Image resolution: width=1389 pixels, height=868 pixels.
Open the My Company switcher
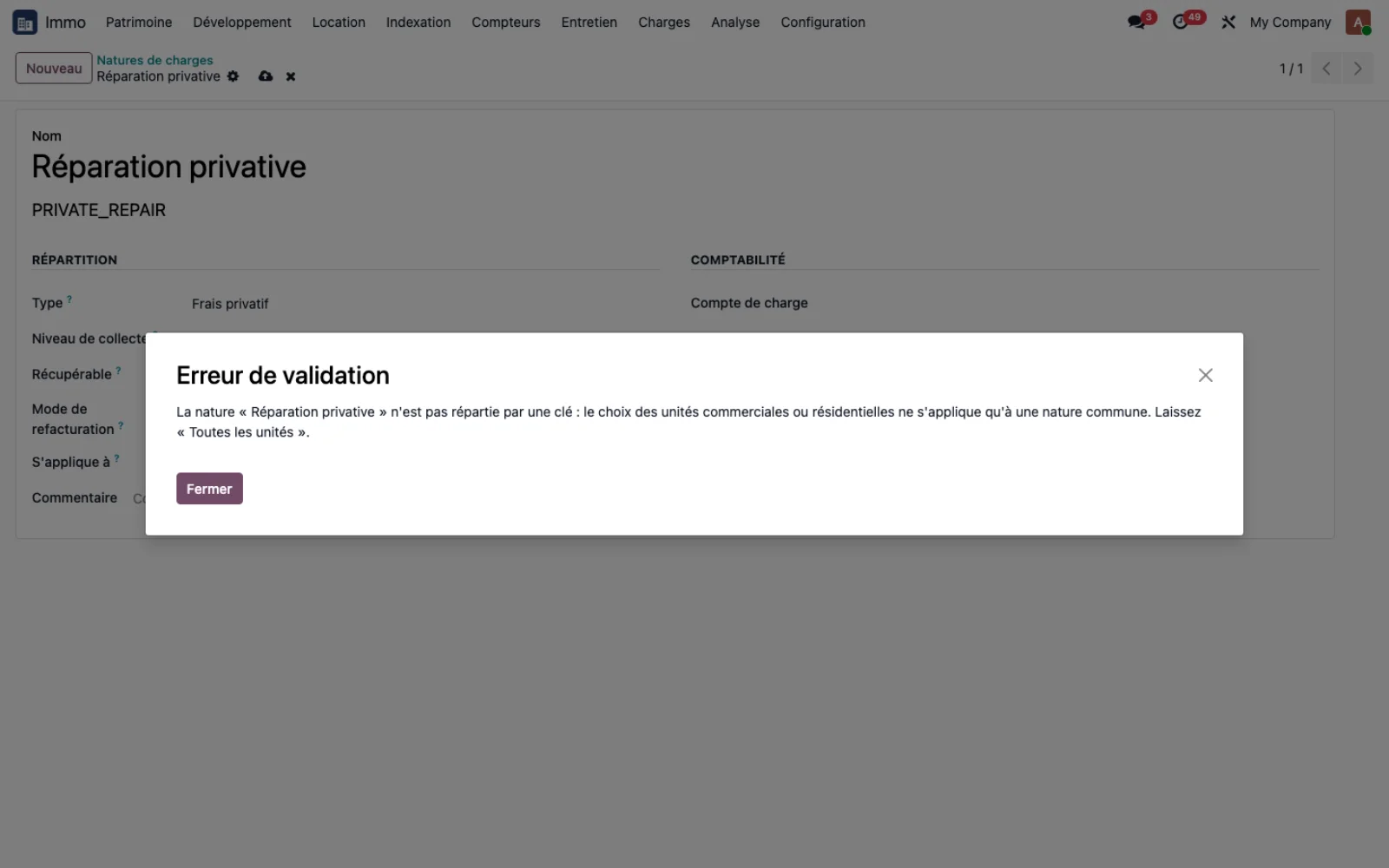(x=1290, y=23)
